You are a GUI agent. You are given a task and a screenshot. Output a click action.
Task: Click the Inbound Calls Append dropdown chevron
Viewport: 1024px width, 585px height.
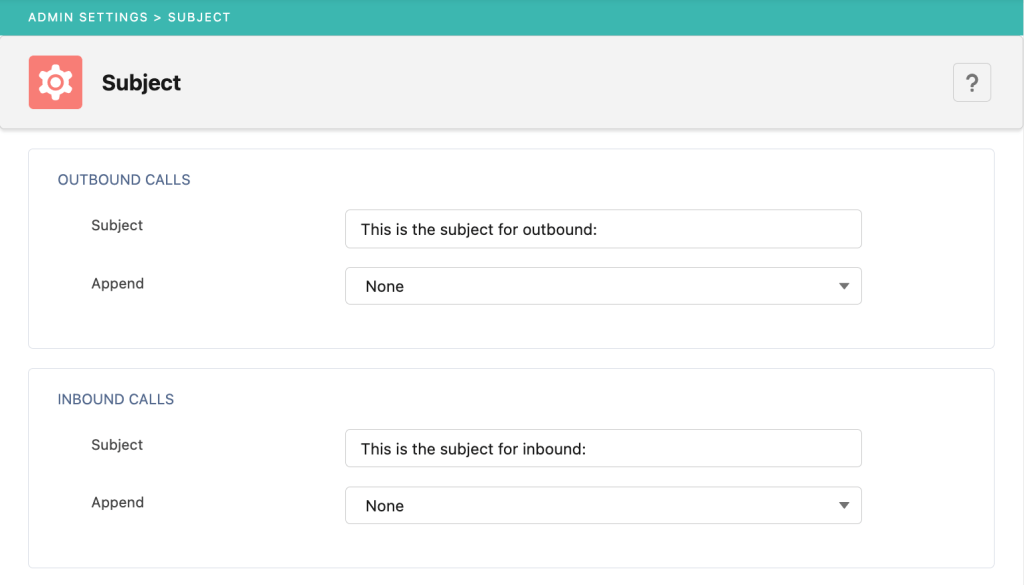point(846,505)
